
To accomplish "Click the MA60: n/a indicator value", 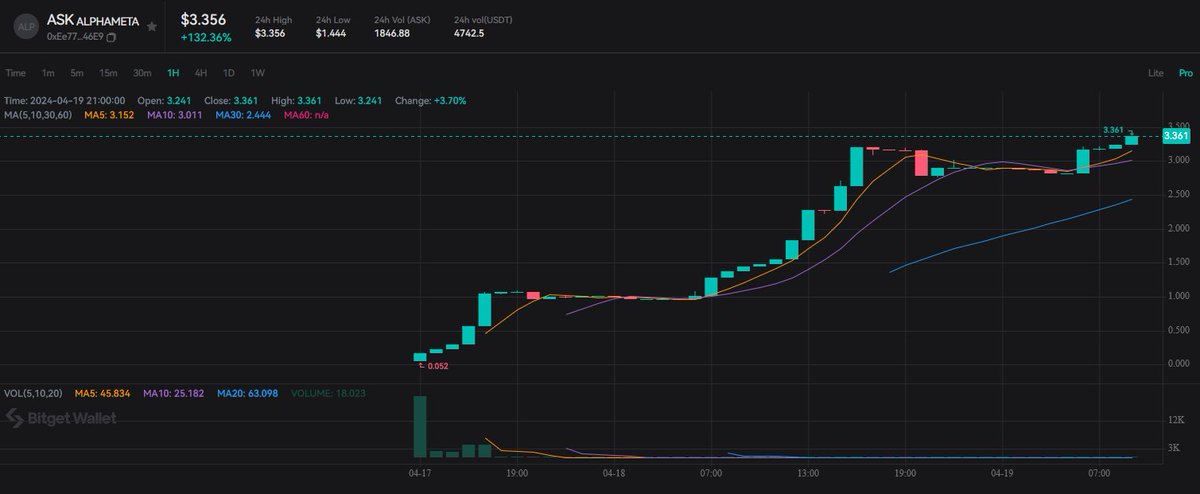I will [x=307, y=115].
